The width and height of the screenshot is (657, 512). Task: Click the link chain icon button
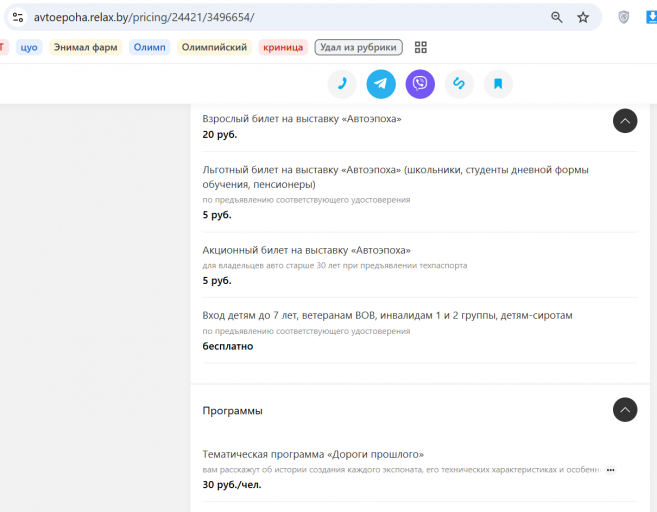tap(459, 84)
